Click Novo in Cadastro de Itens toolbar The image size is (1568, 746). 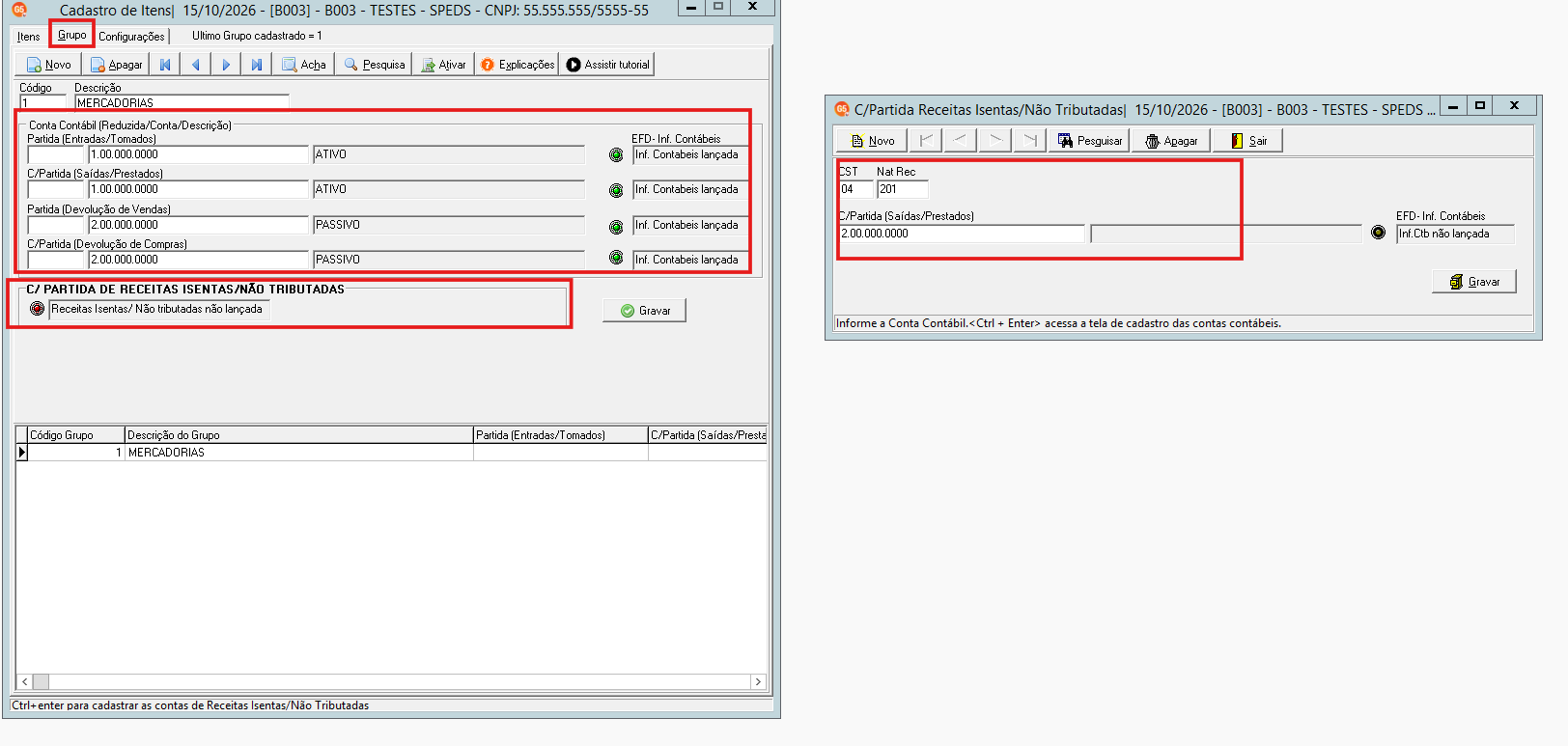click(x=48, y=65)
